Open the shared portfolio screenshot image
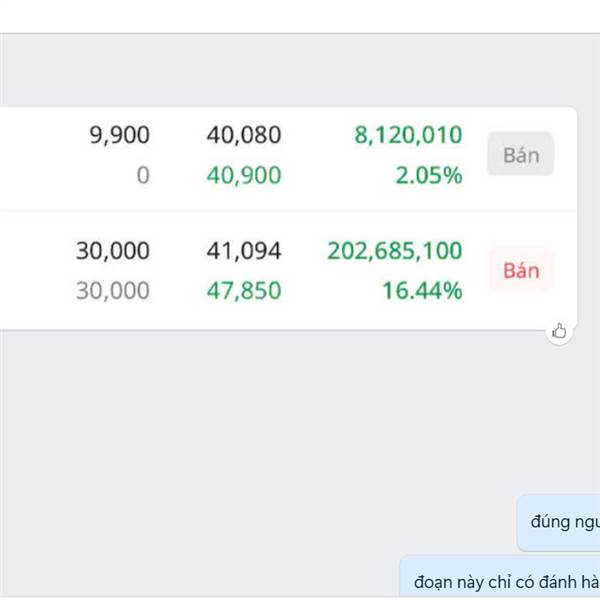Image resolution: width=600 pixels, height=600 pixels. [x=288, y=218]
